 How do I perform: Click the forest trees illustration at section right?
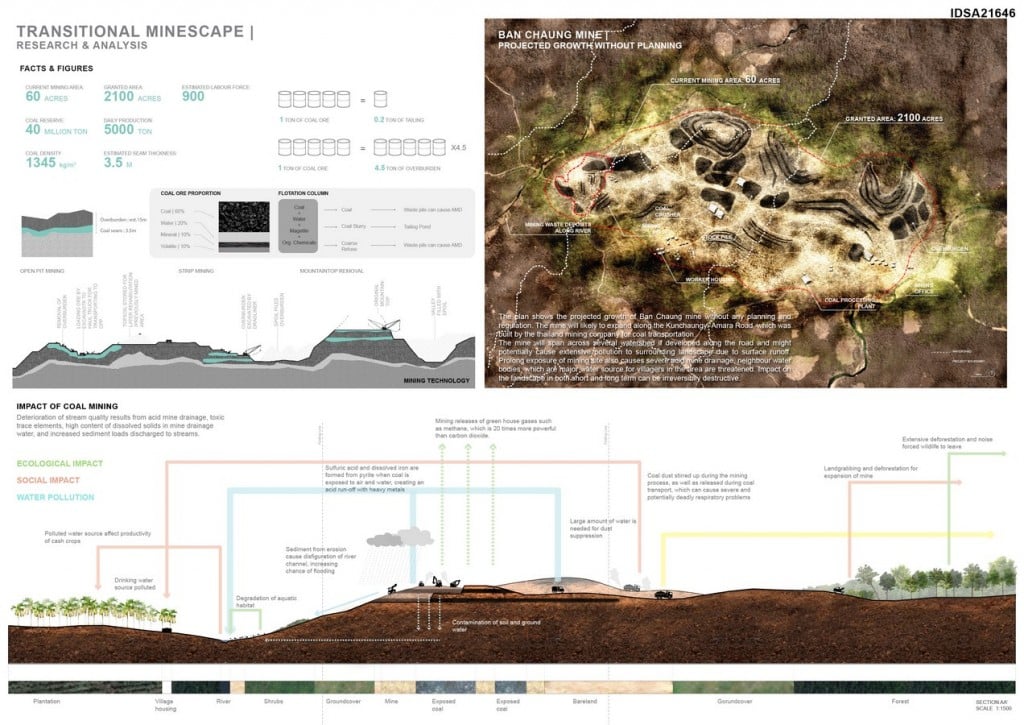coord(934,579)
